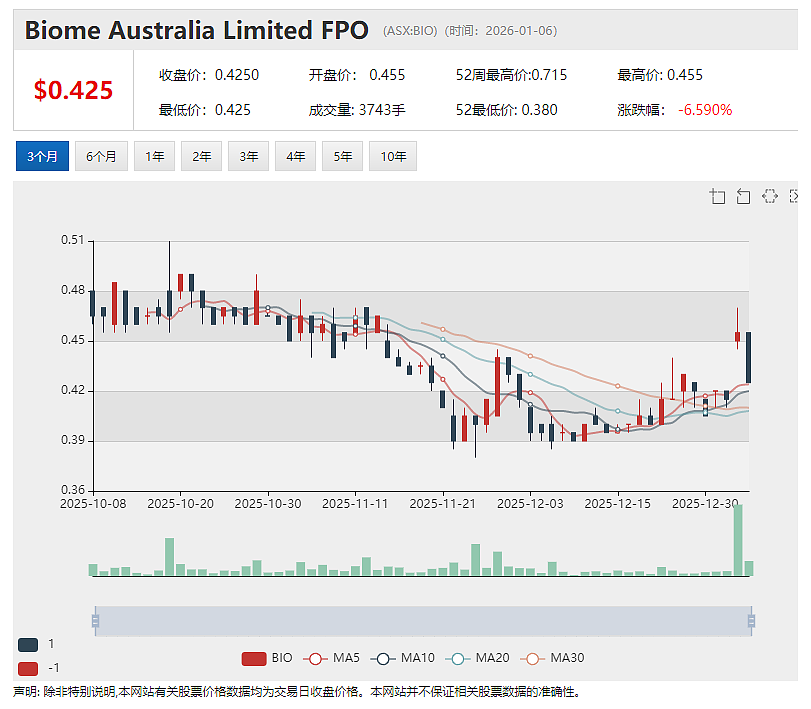The image size is (811, 709).
Task: Toggle the BIO candlestick series legend
Action: click(x=267, y=658)
